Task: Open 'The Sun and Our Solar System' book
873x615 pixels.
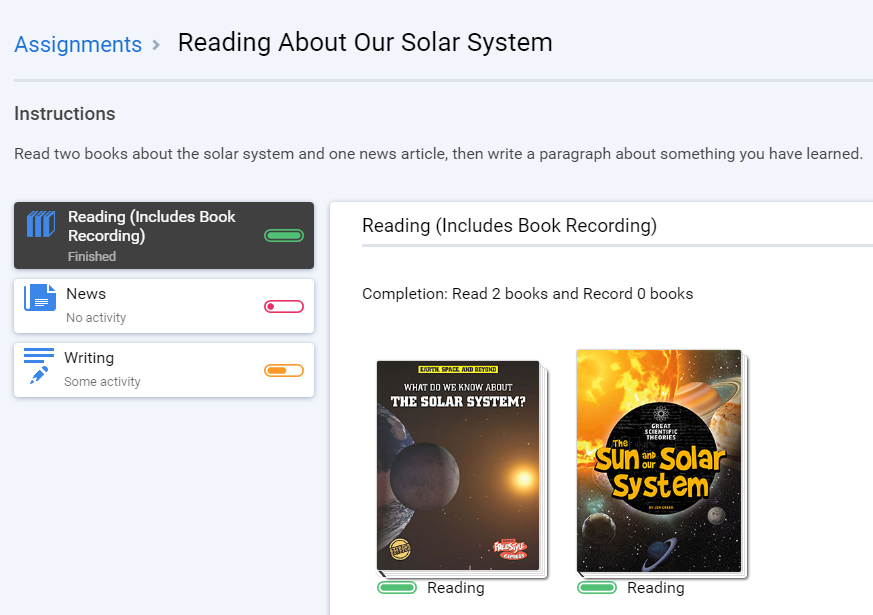Action: point(661,463)
